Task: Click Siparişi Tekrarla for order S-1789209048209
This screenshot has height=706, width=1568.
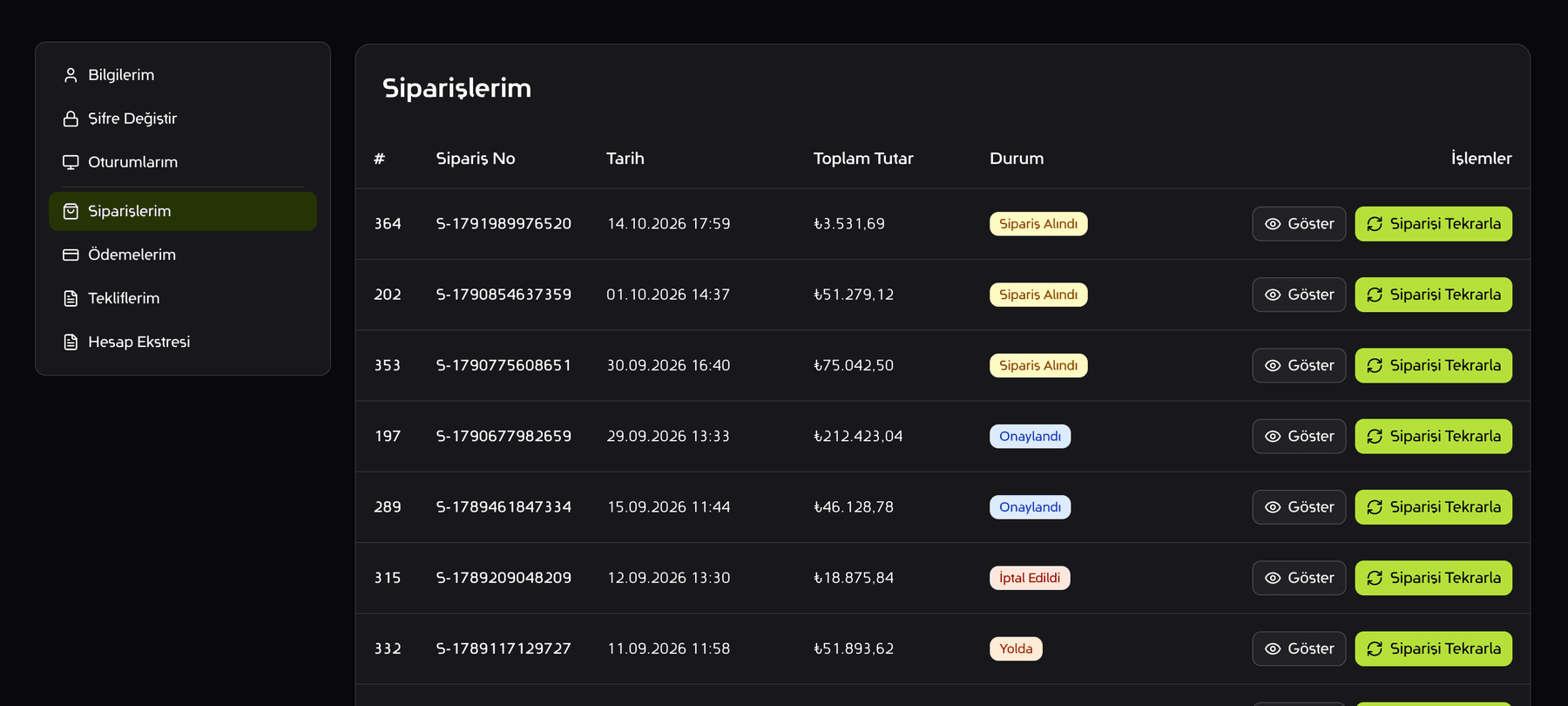Action: [1433, 578]
